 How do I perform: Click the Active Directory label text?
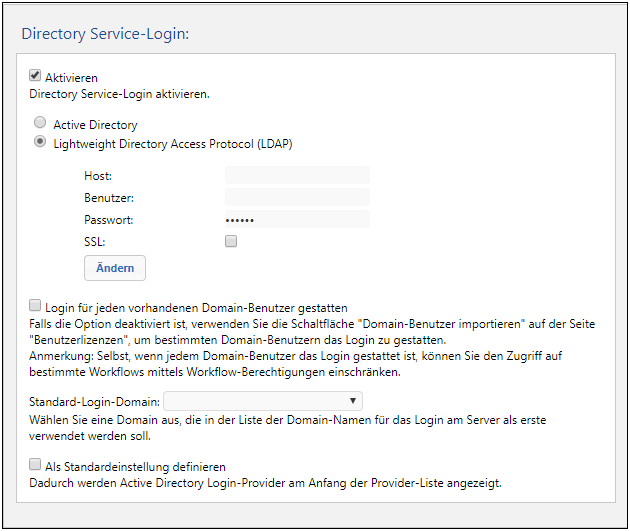[95, 125]
